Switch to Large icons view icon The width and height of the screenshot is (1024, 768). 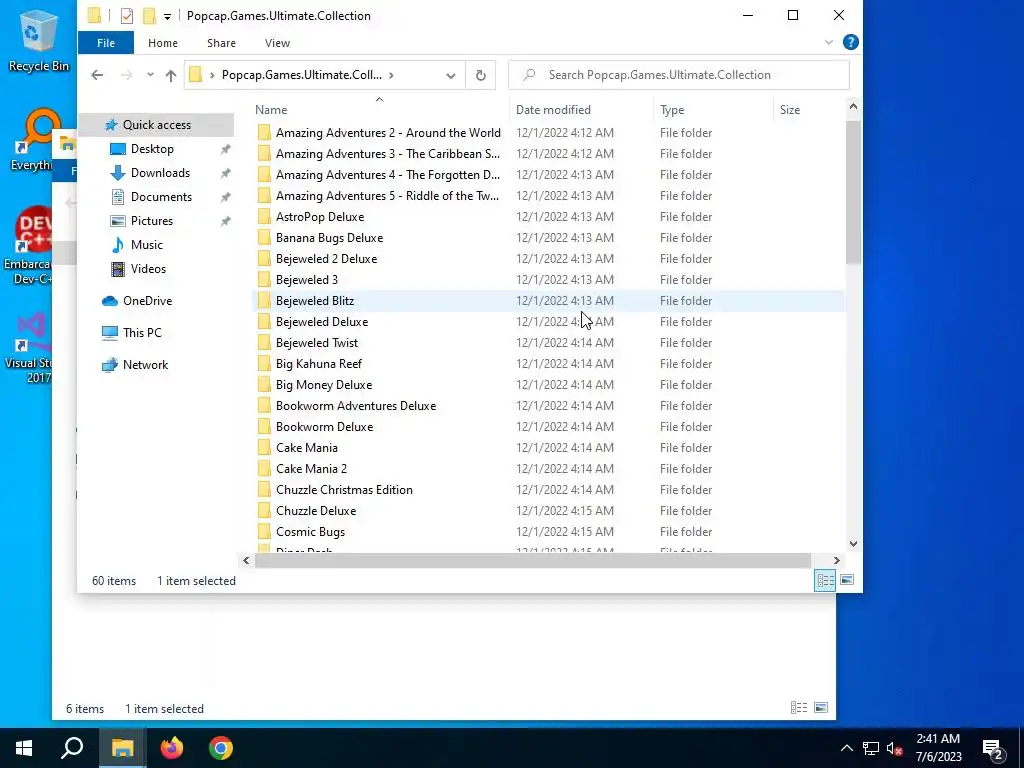(x=846, y=580)
